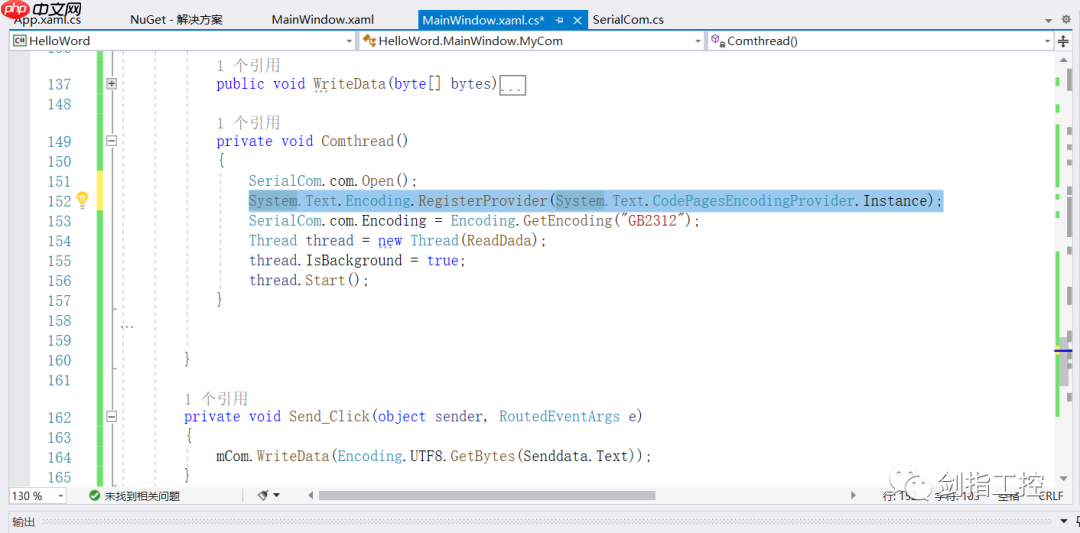The image size is (1080, 533).
Task: Click the lightbulb quick actions icon on line 152
Action: [x=83, y=201]
